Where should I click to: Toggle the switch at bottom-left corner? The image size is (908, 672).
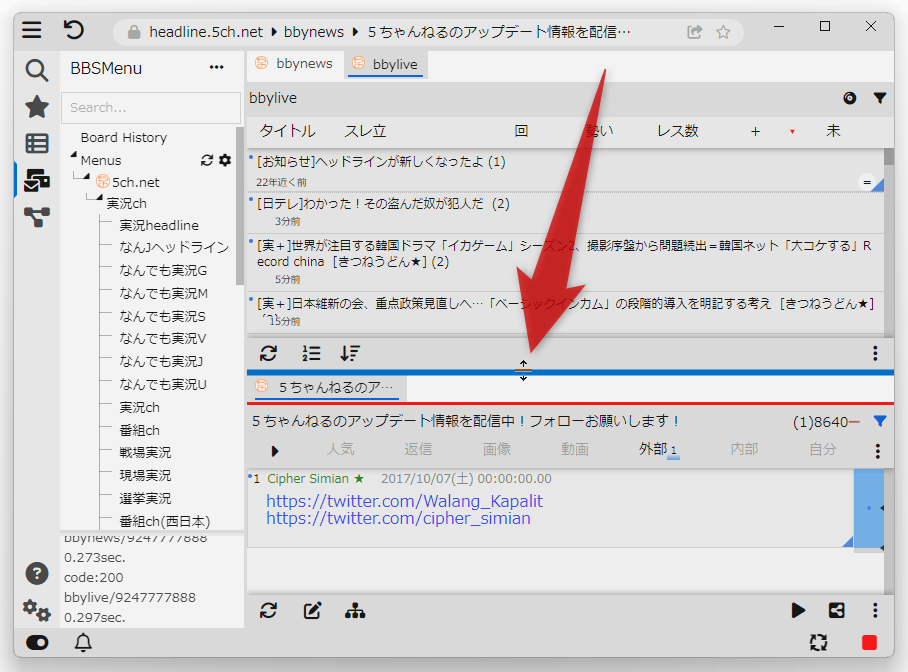37,642
